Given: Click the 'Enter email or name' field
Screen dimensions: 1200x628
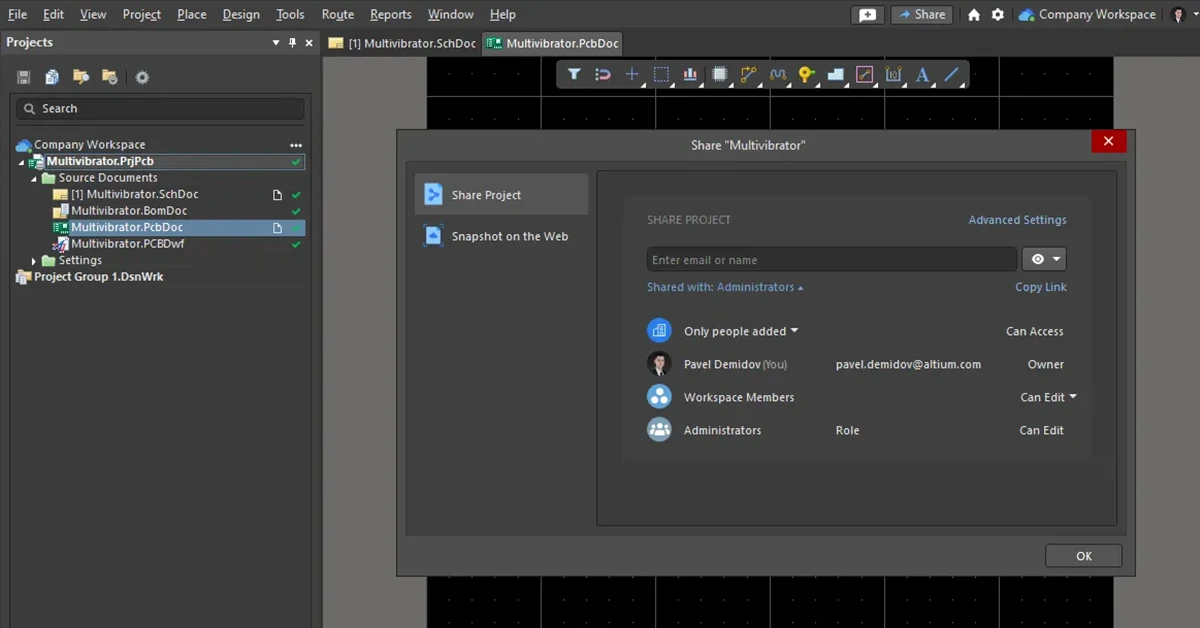Looking at the screenshot, I should tap(831, 260).
